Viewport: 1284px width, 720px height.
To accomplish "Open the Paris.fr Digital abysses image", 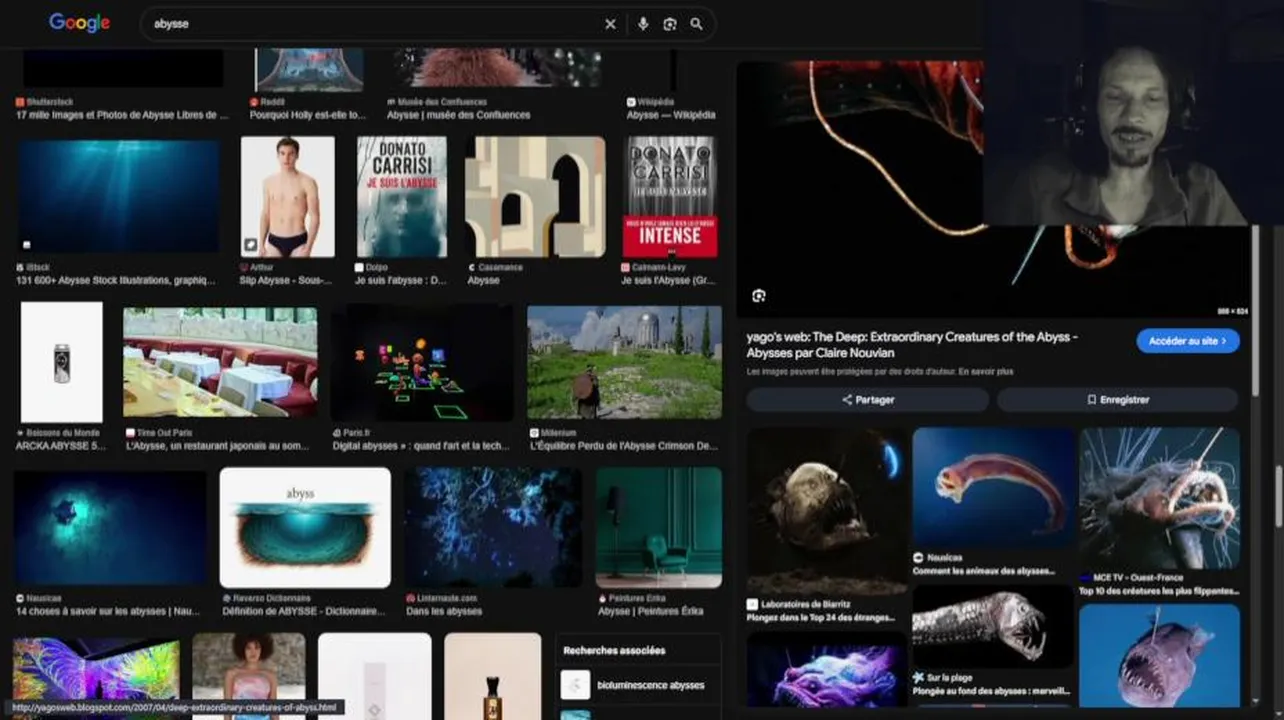I will [423, 363].
